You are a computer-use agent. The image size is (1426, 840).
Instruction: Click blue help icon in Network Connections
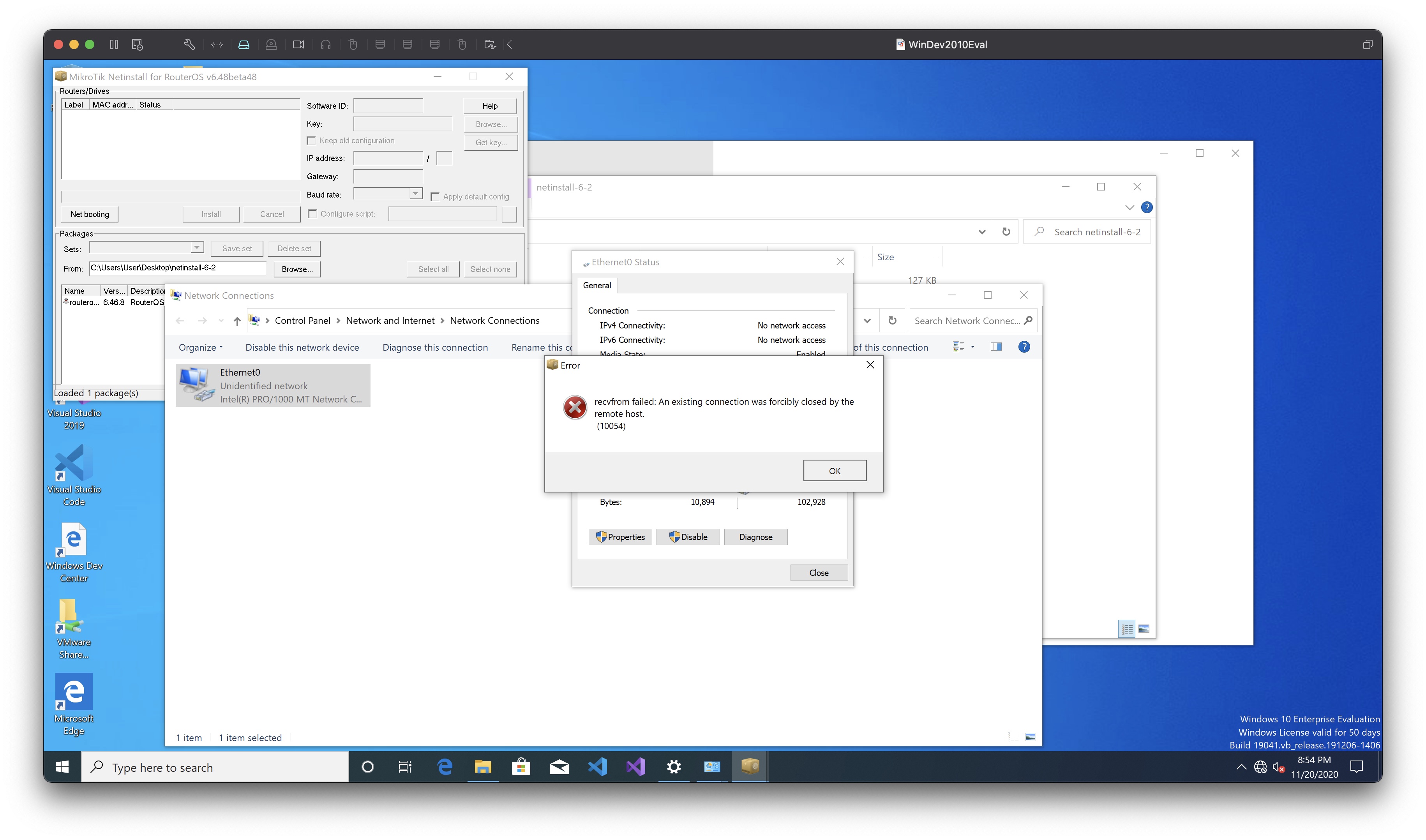1024,347
